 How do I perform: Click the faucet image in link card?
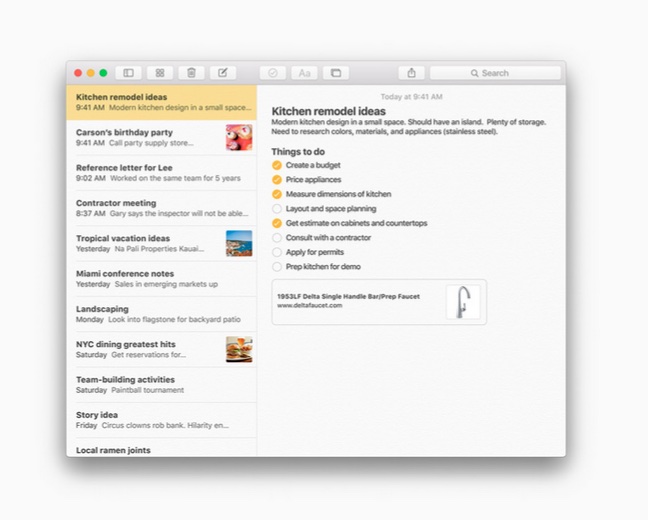coord(463,302)
